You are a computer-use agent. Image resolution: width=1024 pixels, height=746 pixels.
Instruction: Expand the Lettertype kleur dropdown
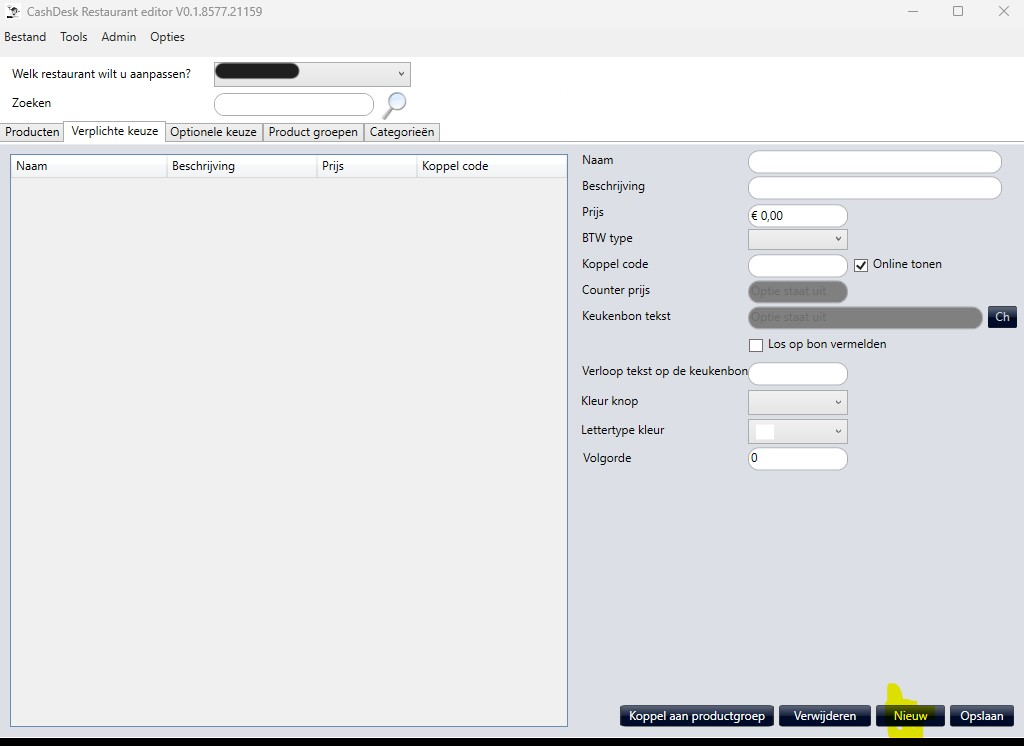840,430
